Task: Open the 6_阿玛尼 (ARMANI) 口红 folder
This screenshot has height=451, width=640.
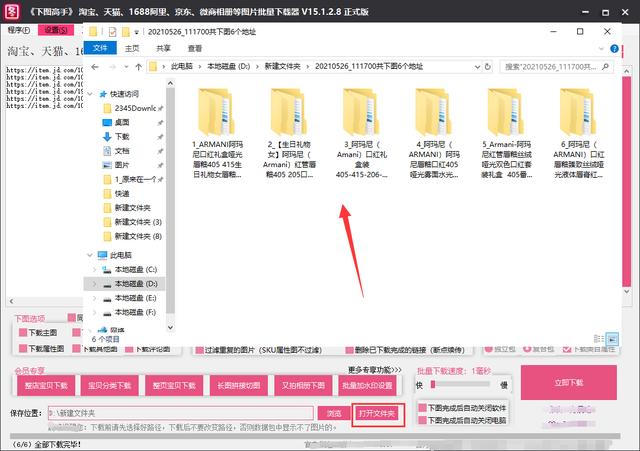Action: pos(578,133)
